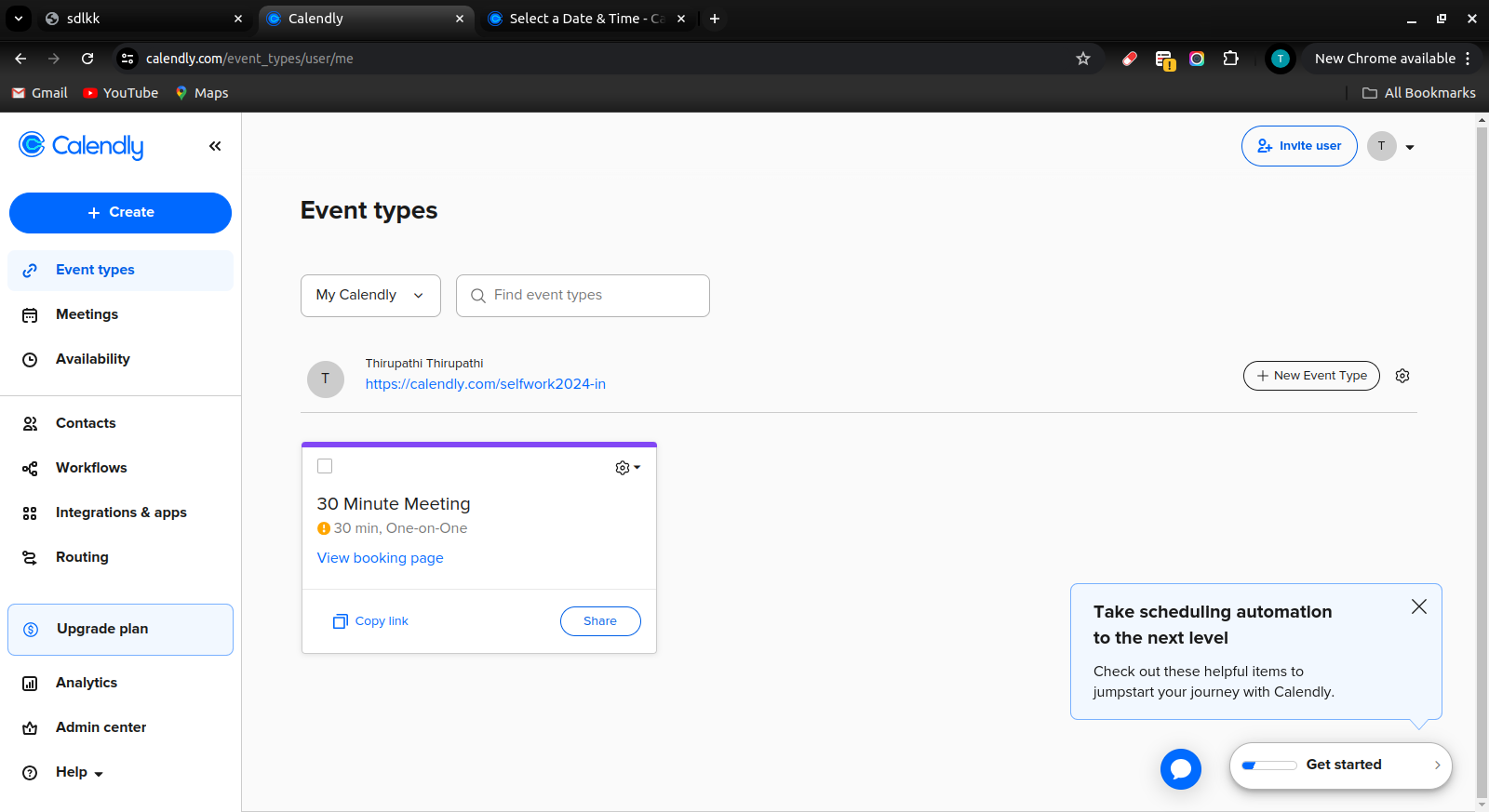1489x812 pixels.
Task: Open the Workflows sidebar item
Action: coord(90,468)
